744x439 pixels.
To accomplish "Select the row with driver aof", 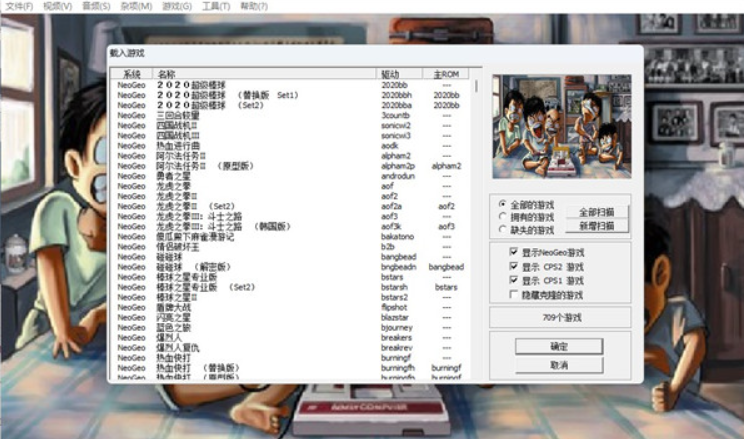I will pyautogui.click(x=291, y=186).
